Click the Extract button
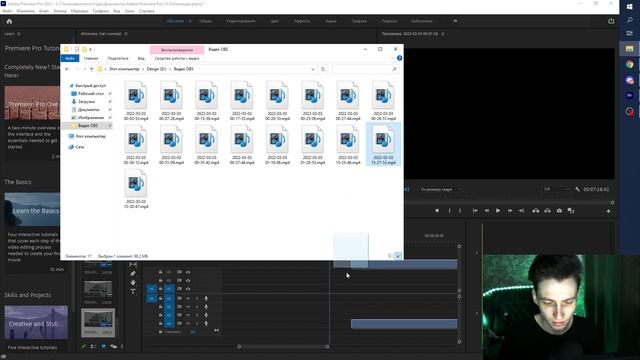The width and height of the screenshot is (640, 360). pyautogui.click(x=547, y=211)
